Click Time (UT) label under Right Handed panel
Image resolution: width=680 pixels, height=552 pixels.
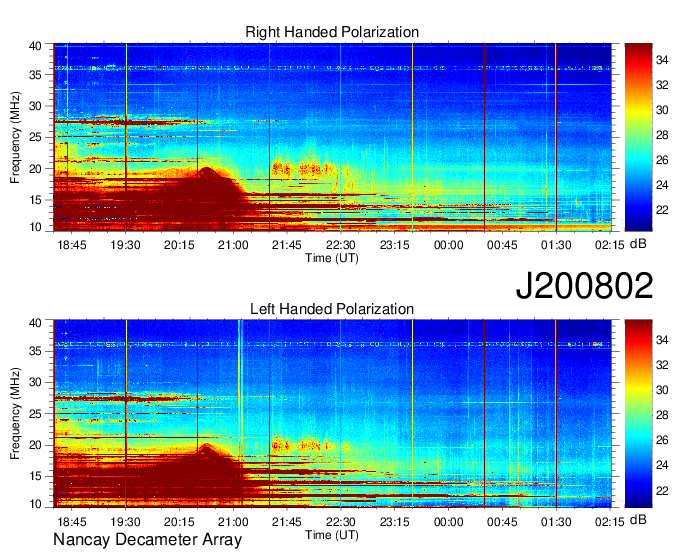click(x=332, y=258)
